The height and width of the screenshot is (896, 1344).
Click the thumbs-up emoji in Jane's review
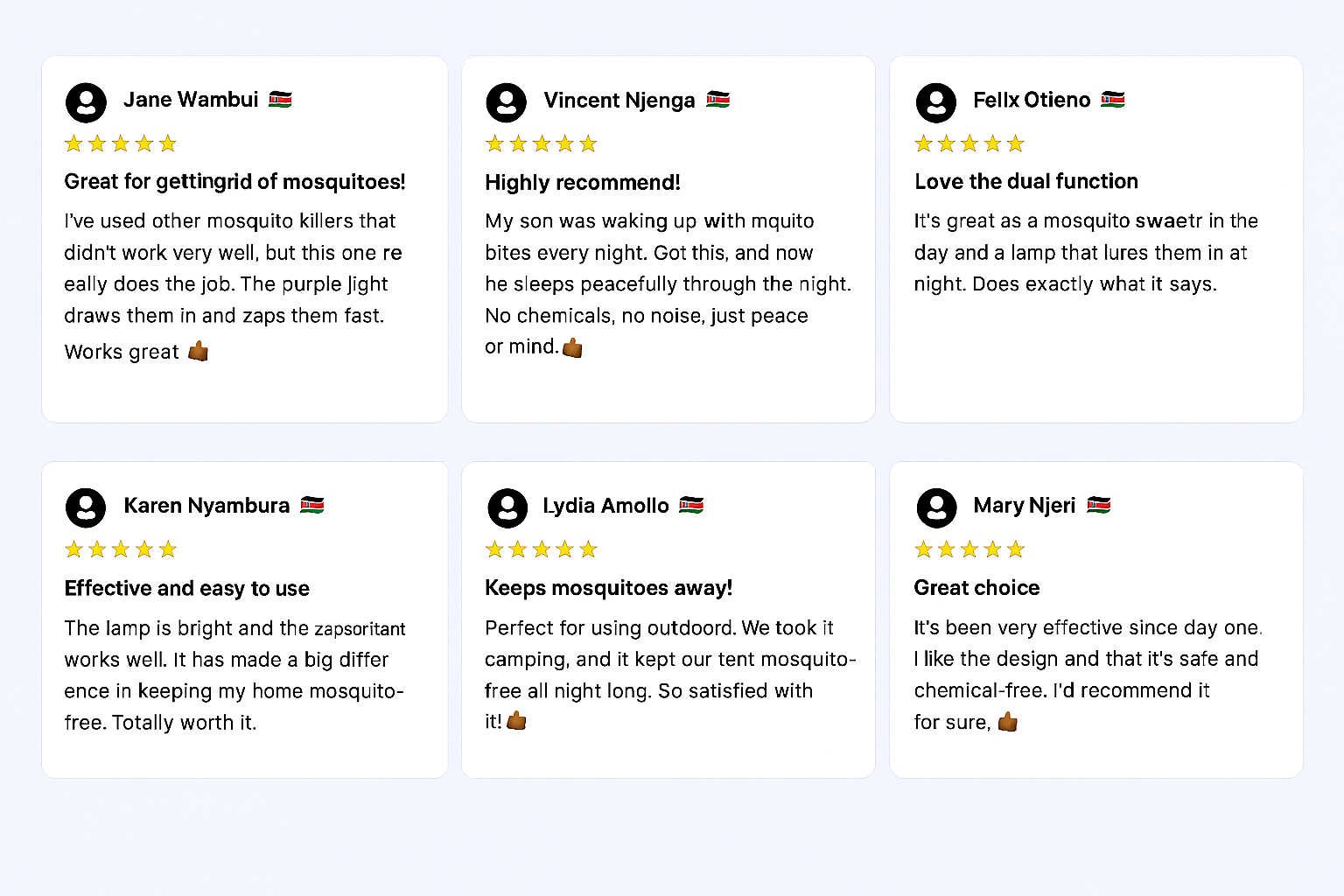[x=199, y=352]
